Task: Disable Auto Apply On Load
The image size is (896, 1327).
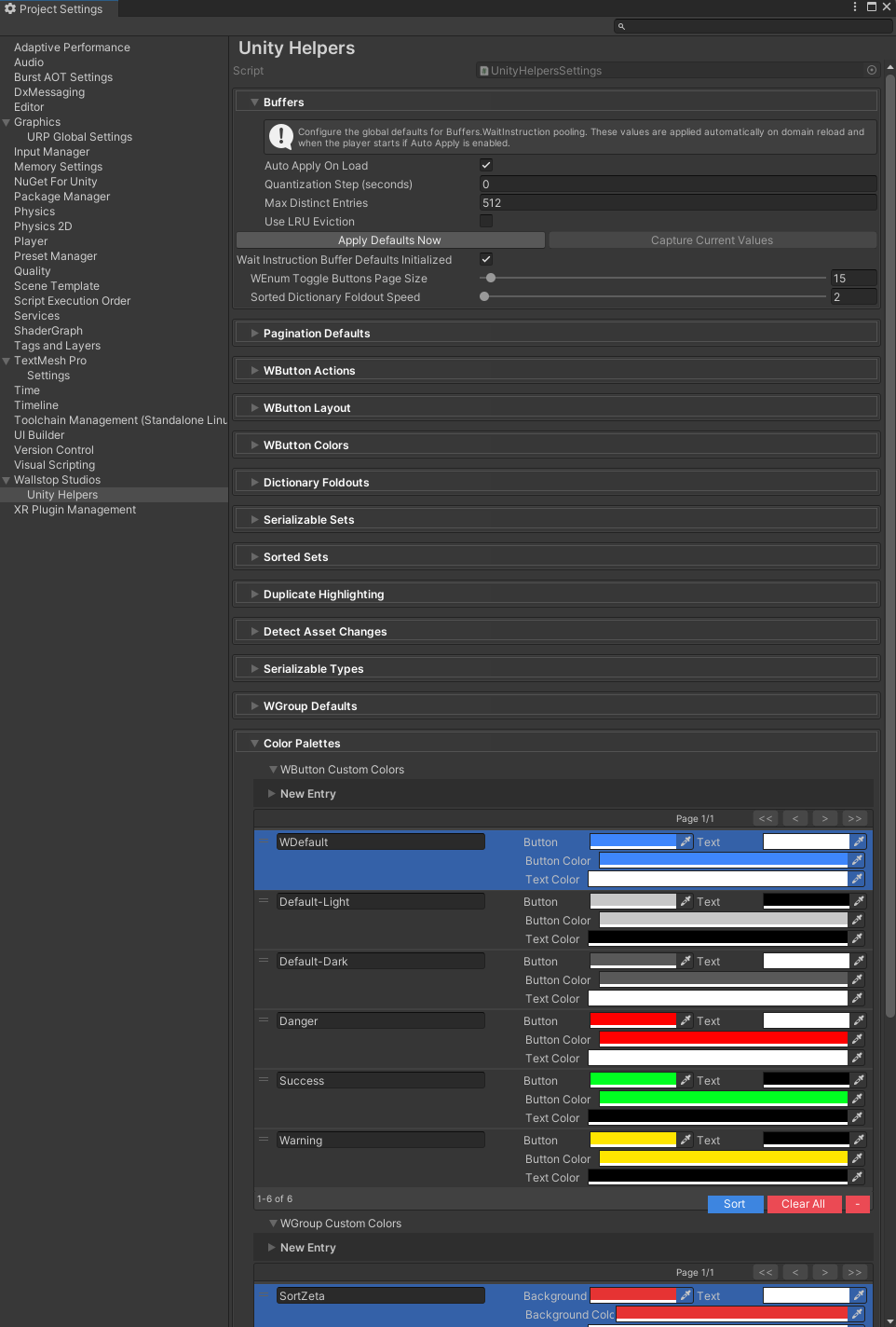Action: pos(485,165)
